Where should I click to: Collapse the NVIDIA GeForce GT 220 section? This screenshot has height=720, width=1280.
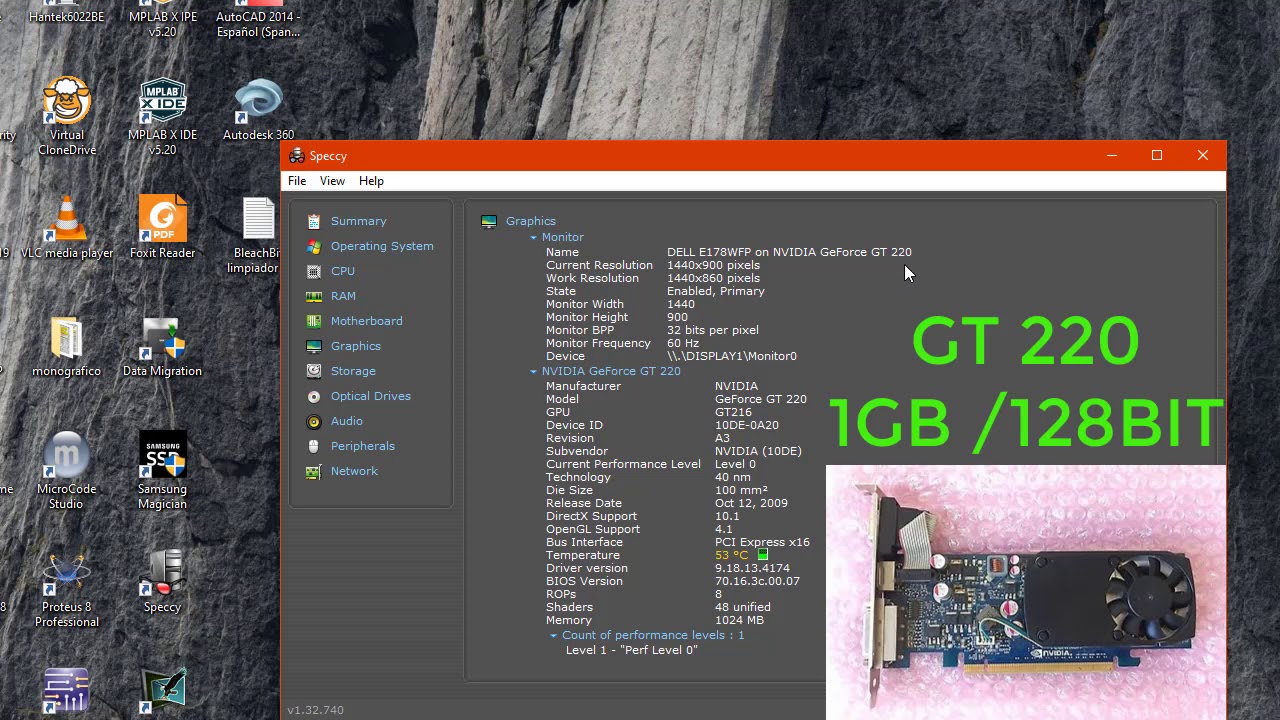[x=534, y=372]
